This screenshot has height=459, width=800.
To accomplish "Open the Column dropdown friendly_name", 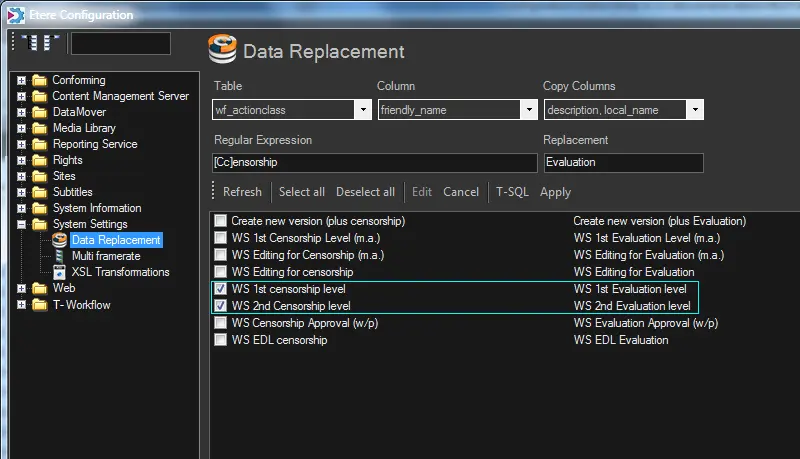I will (x=528, y=110).
